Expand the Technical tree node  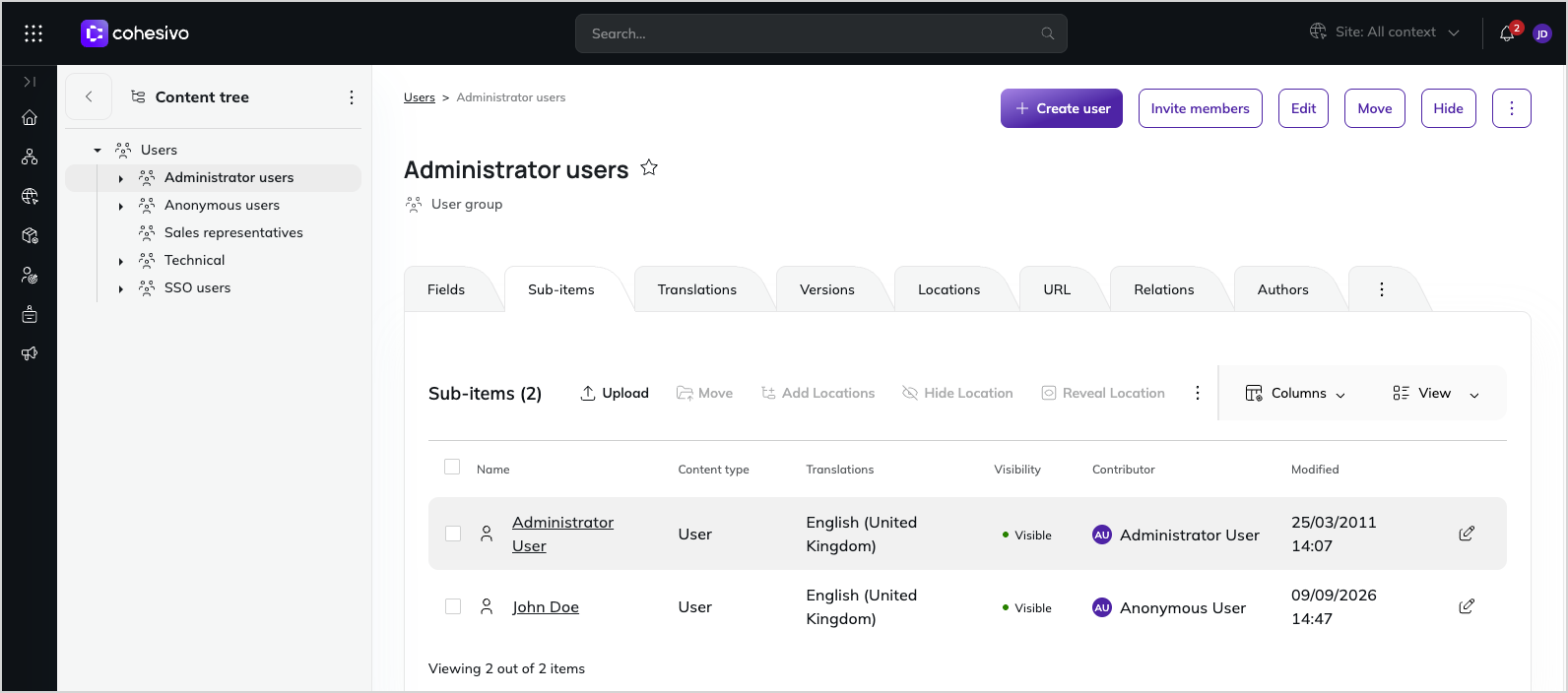[121, 261]
